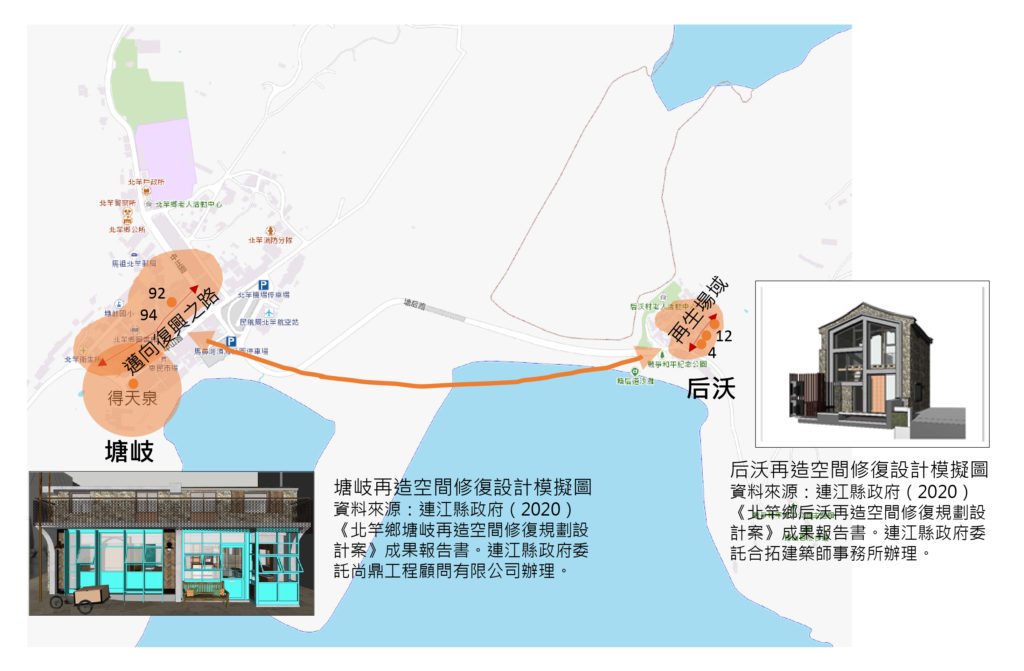Click the 北竿機場停車場 map label
Viewport: 1024px width, 671px height.
tap(263, 295)
